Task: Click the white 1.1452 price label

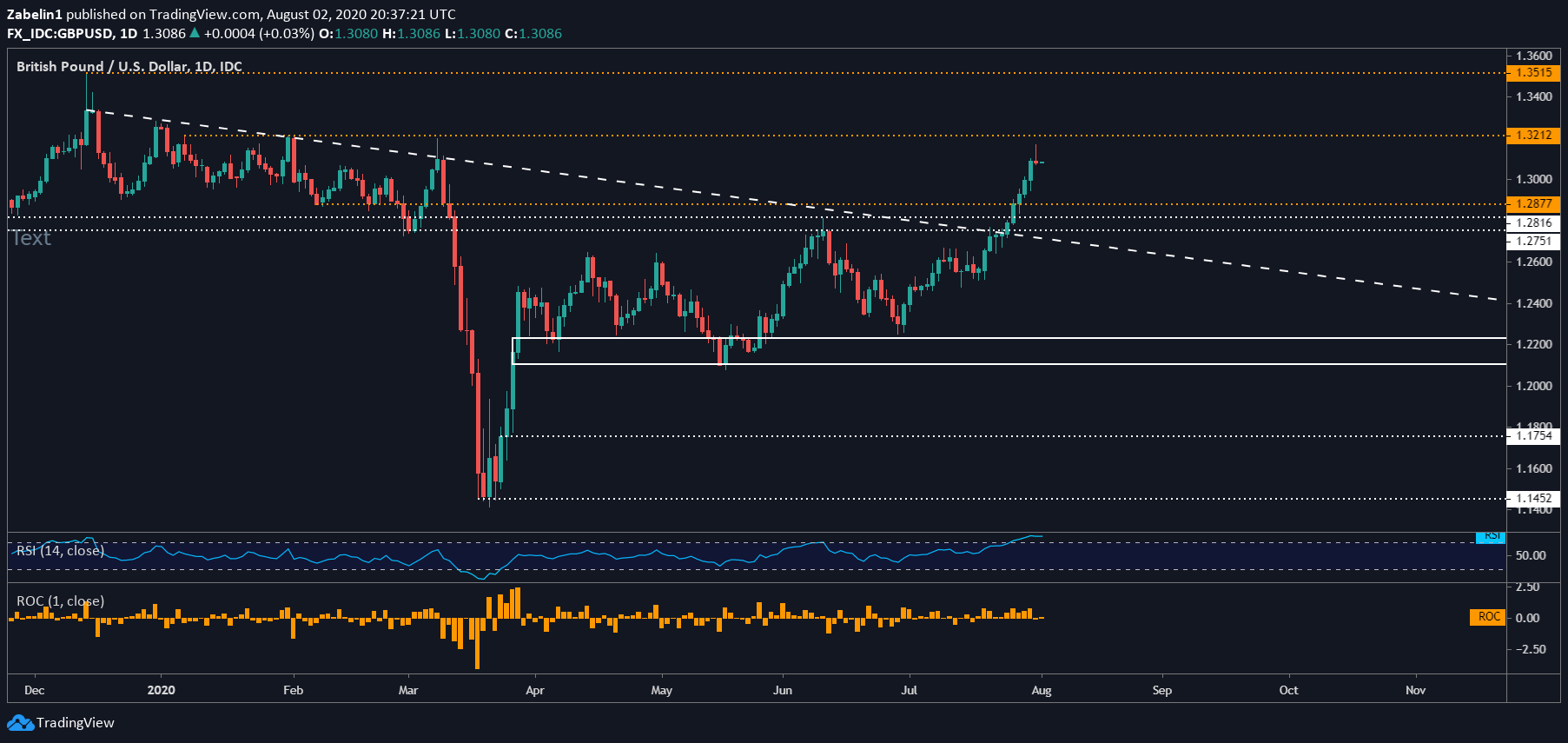Action: pyautogui.click(x=1533, y=499)
